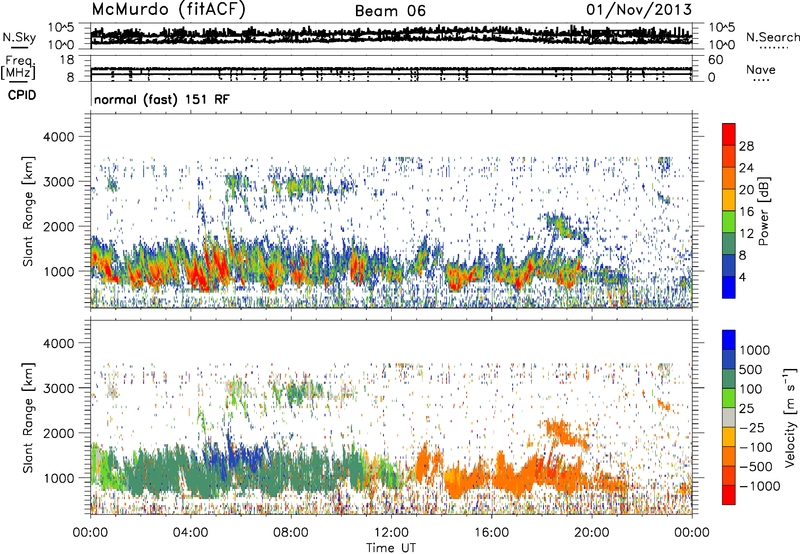Click the 12 label on power colorbar

click(746, 234)
